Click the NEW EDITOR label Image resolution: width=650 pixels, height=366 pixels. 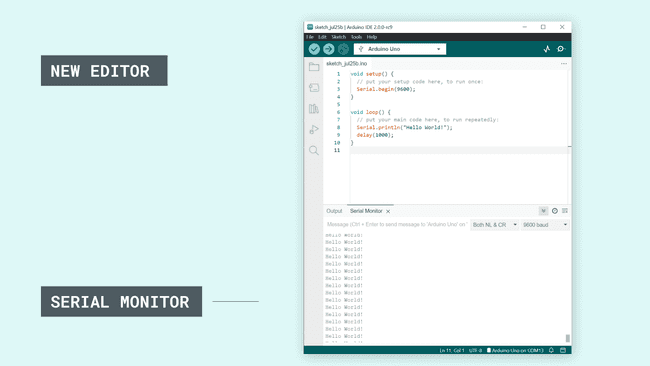(104, 70)
